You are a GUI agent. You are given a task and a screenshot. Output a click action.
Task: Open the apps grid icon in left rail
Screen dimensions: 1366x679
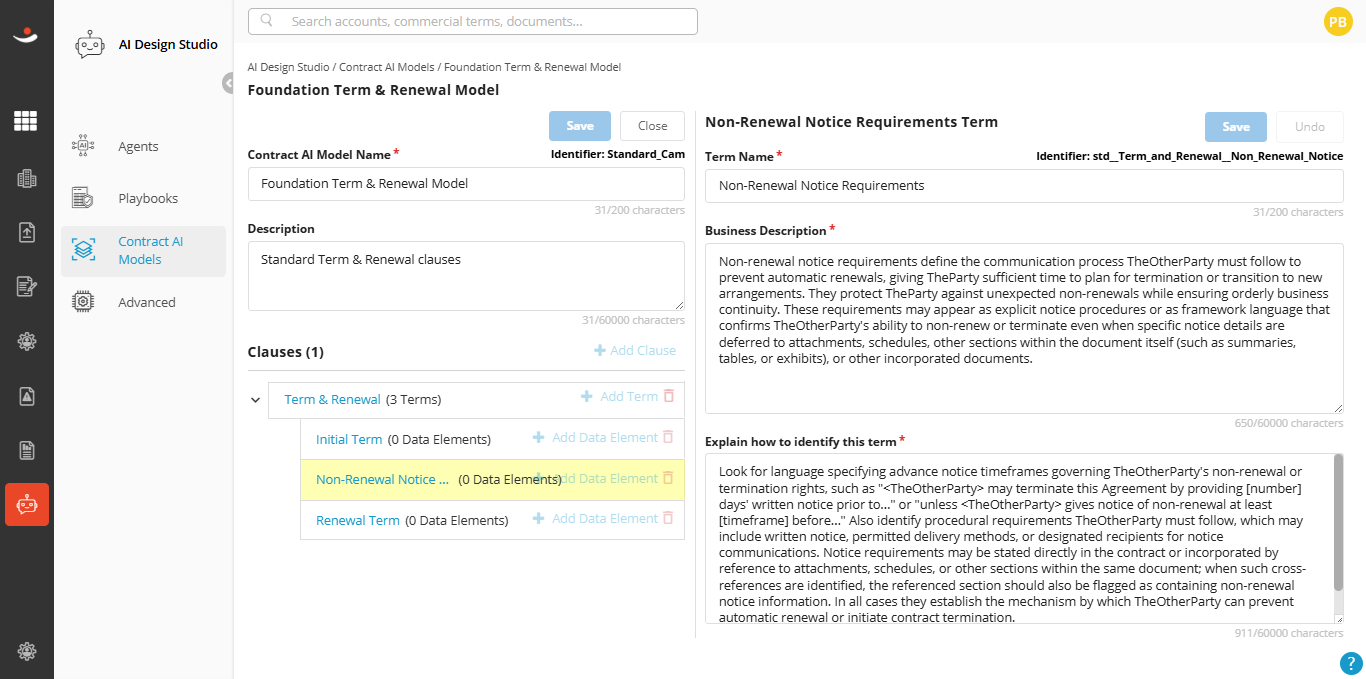click(26, 121)
